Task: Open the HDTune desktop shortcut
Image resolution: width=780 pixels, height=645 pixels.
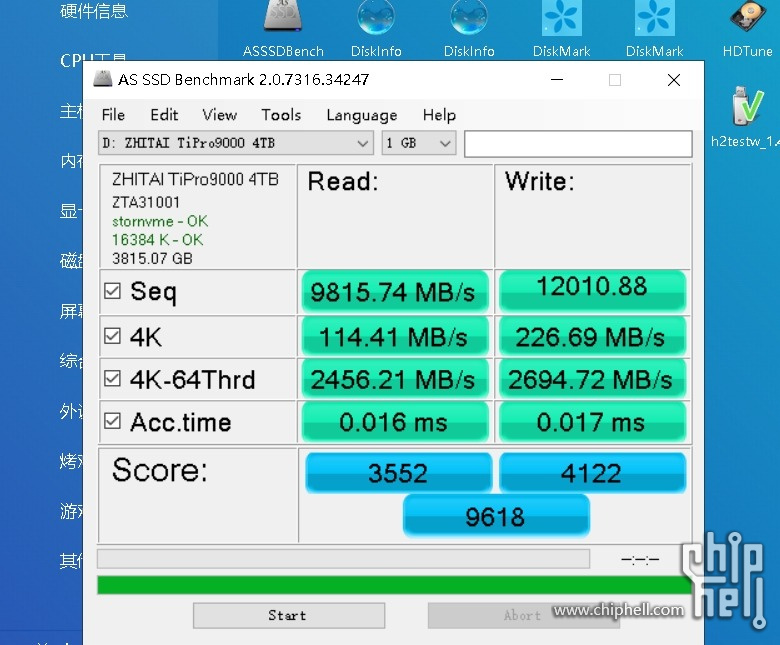Action: coord(748,29)
